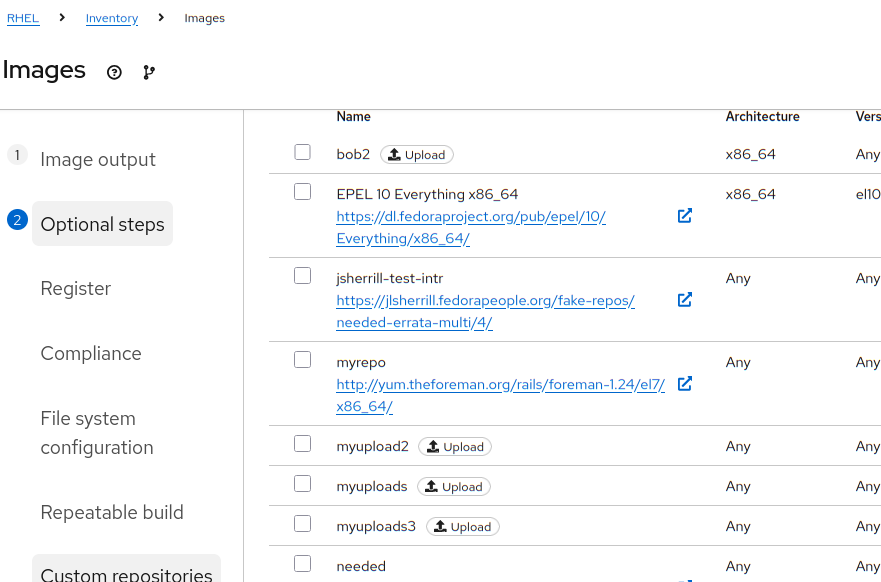Click the Upload badge next to myupload2
This screenshot has width=881, height=582.
tap(455, 447)
